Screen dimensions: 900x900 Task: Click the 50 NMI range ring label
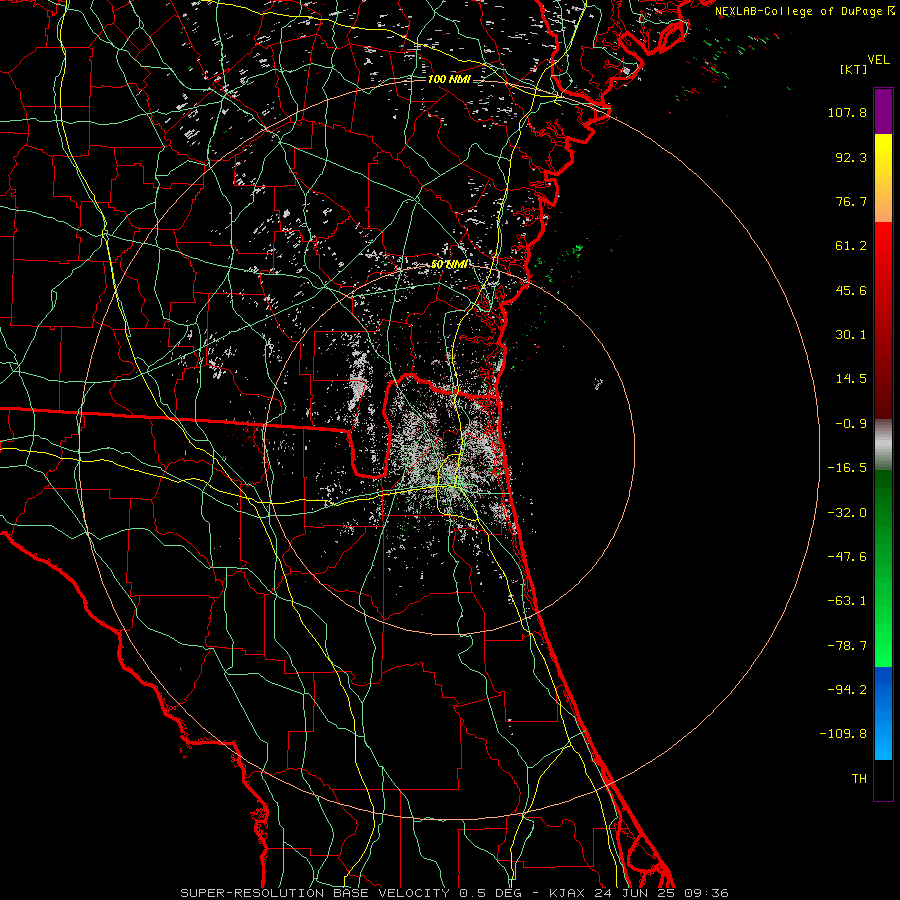[449, 265]
